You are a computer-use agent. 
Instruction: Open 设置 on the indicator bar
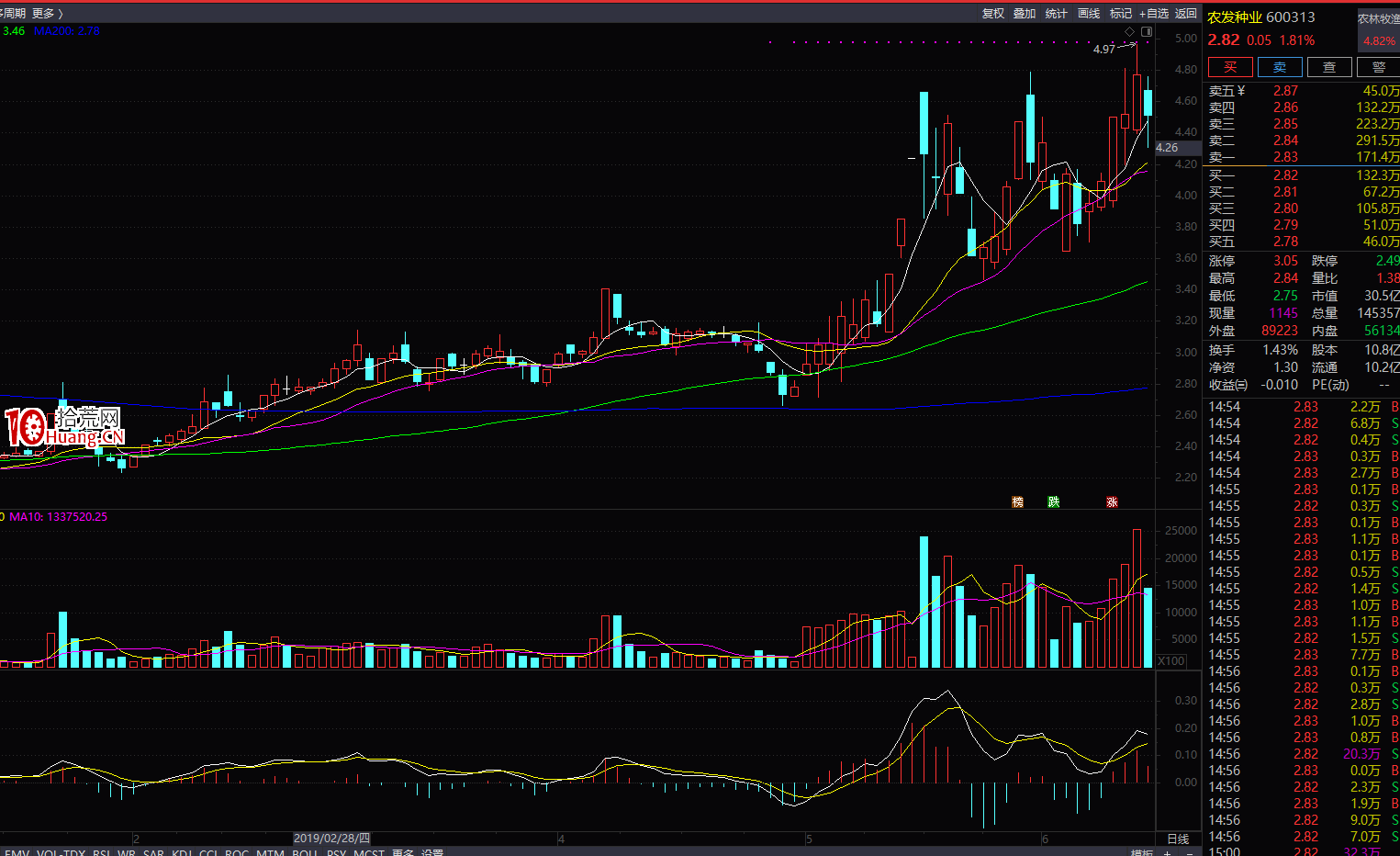[432, 853]
